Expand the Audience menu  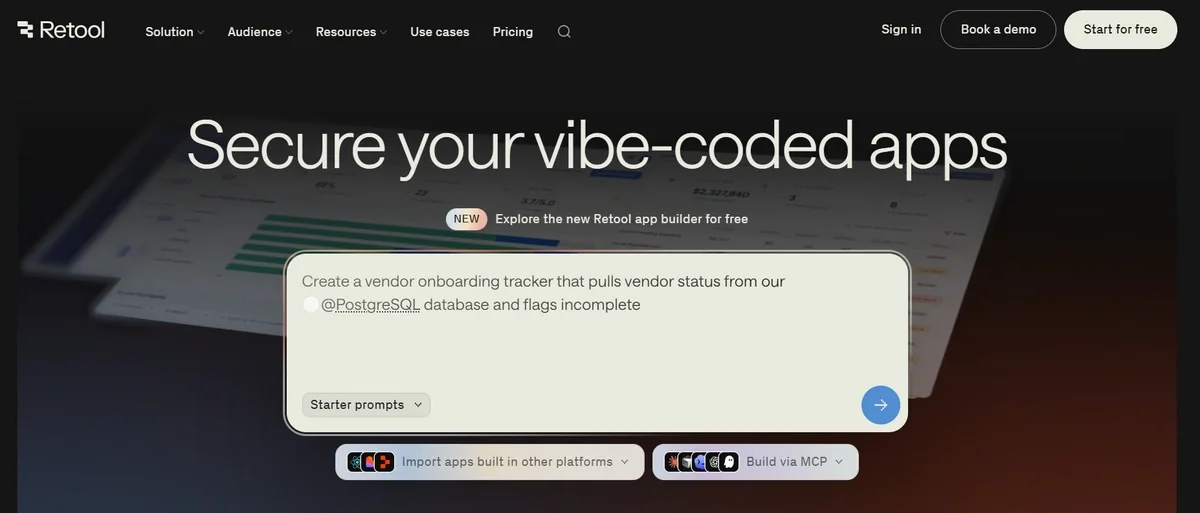coord(260,32)
